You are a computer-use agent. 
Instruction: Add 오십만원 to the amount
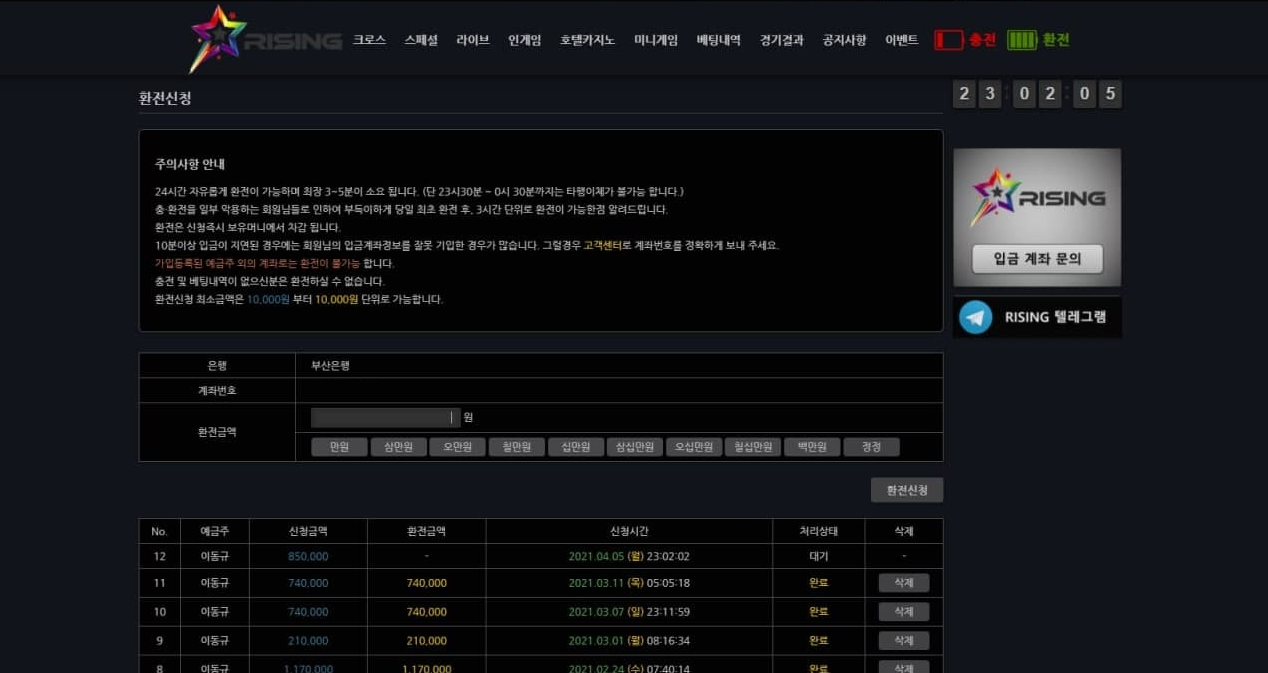[694, 447]
